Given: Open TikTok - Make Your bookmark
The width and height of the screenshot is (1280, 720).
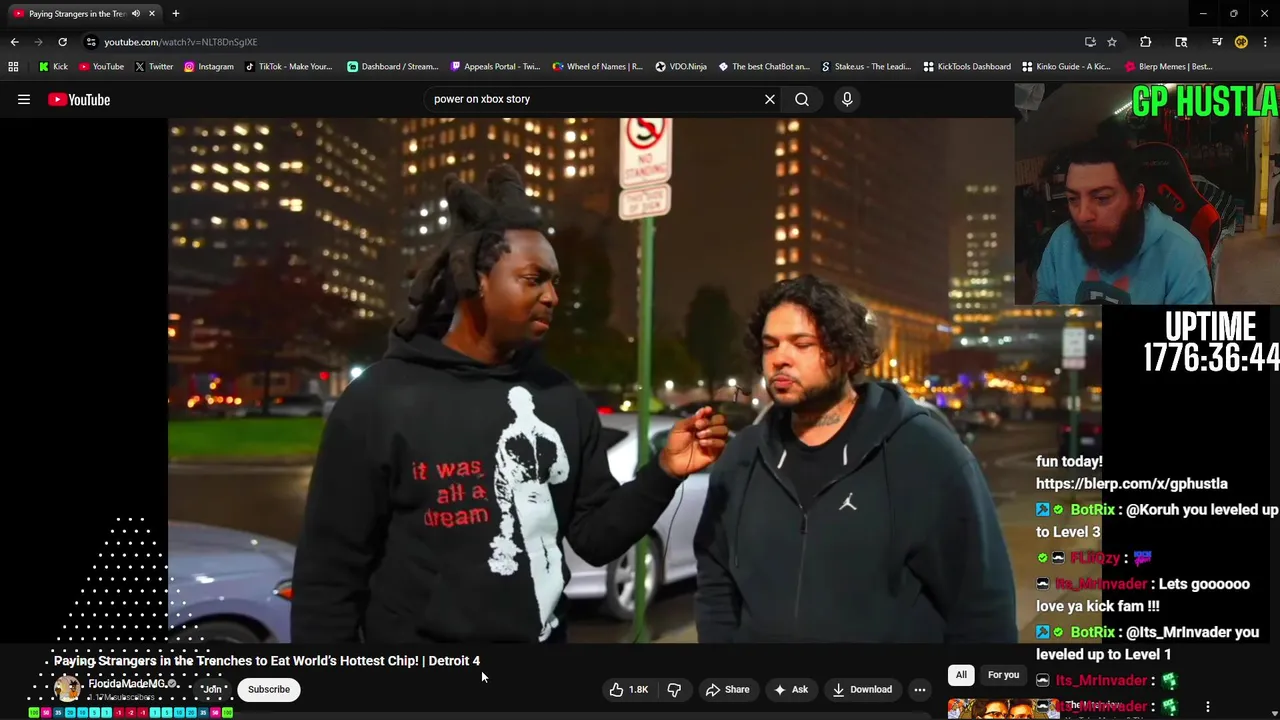Looking at the screenshot, I should click(289, 66).
